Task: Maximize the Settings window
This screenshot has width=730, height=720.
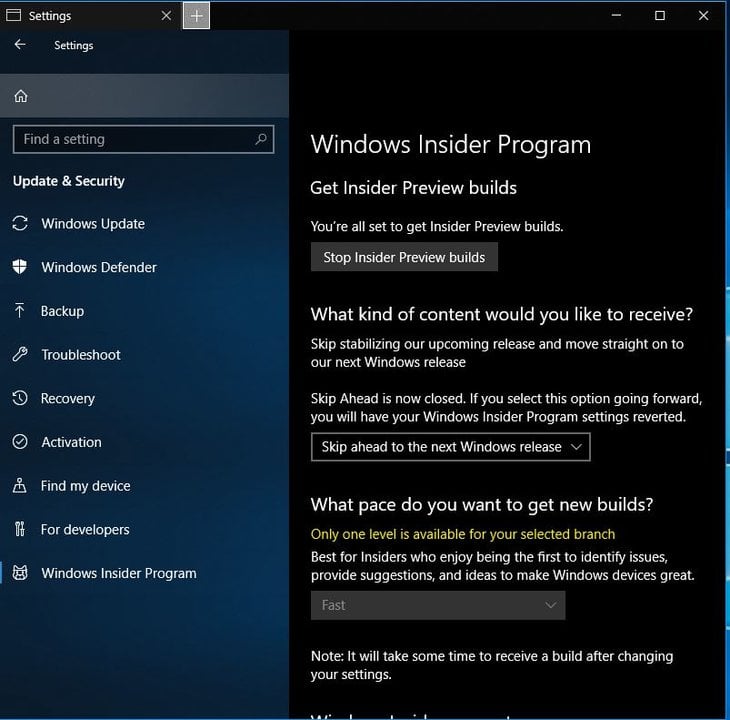Action: coord(660,15)
